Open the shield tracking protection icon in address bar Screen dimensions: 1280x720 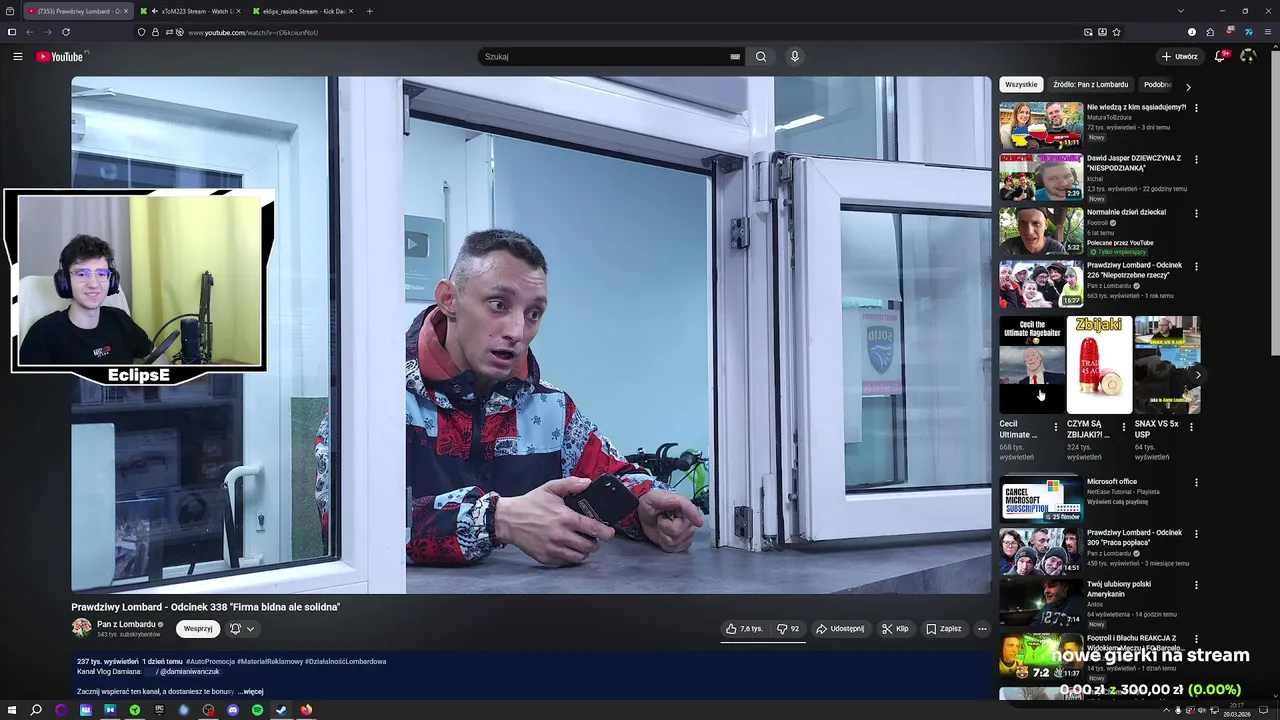click(142, 32)
